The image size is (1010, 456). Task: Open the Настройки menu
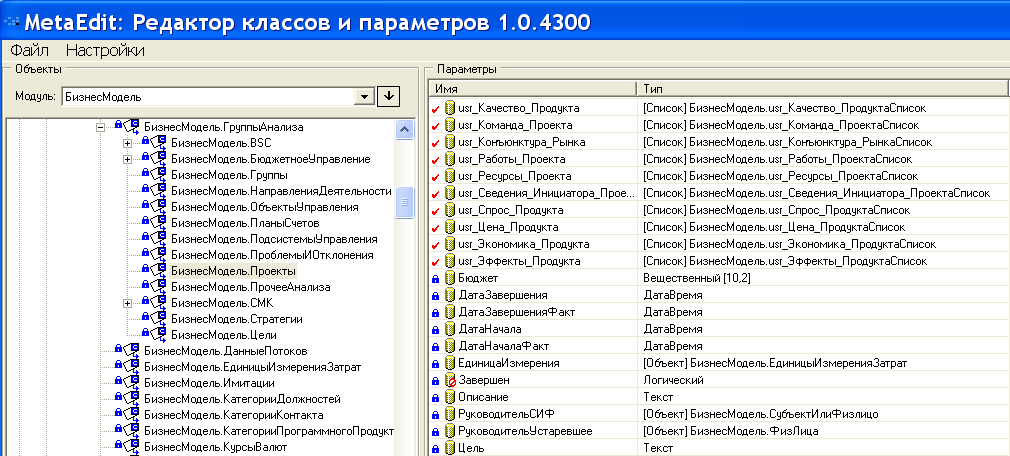(105, 50)
